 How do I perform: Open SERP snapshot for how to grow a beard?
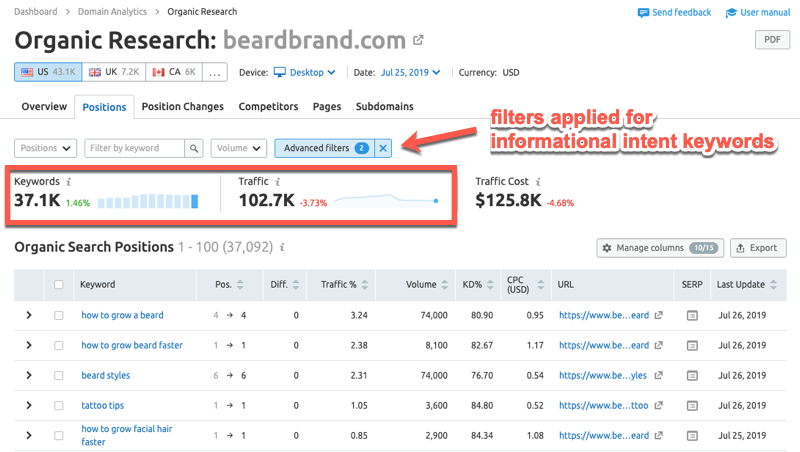[692, 316]
